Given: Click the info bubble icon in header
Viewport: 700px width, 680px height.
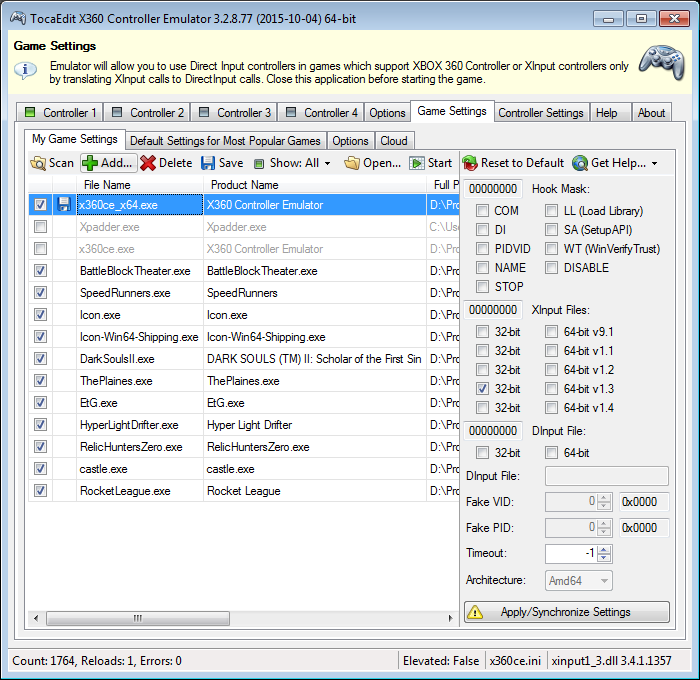Looking at the screenshot, I should click(25, 70).
